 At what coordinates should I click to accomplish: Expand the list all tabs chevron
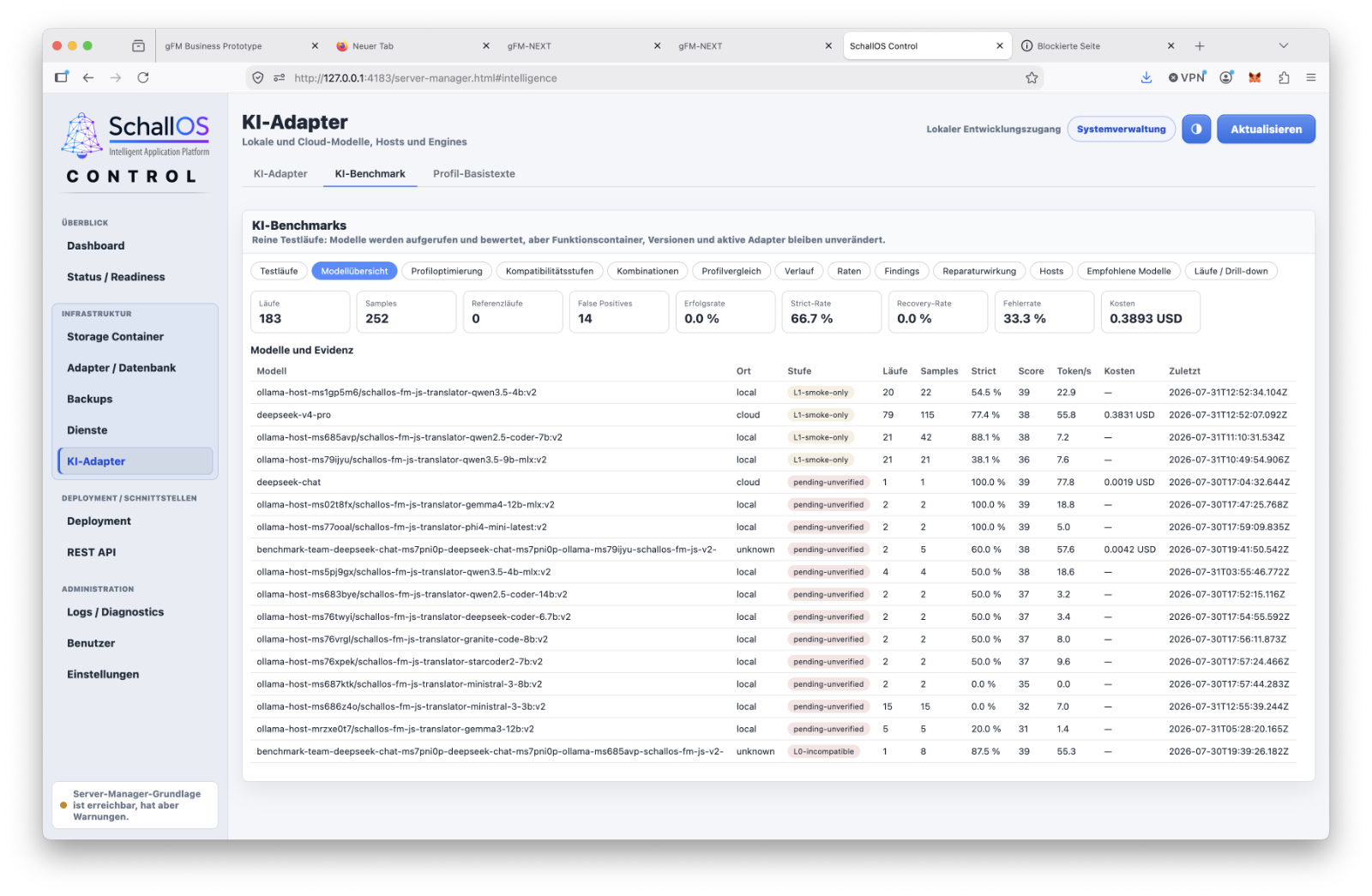tap(1283, 46)
